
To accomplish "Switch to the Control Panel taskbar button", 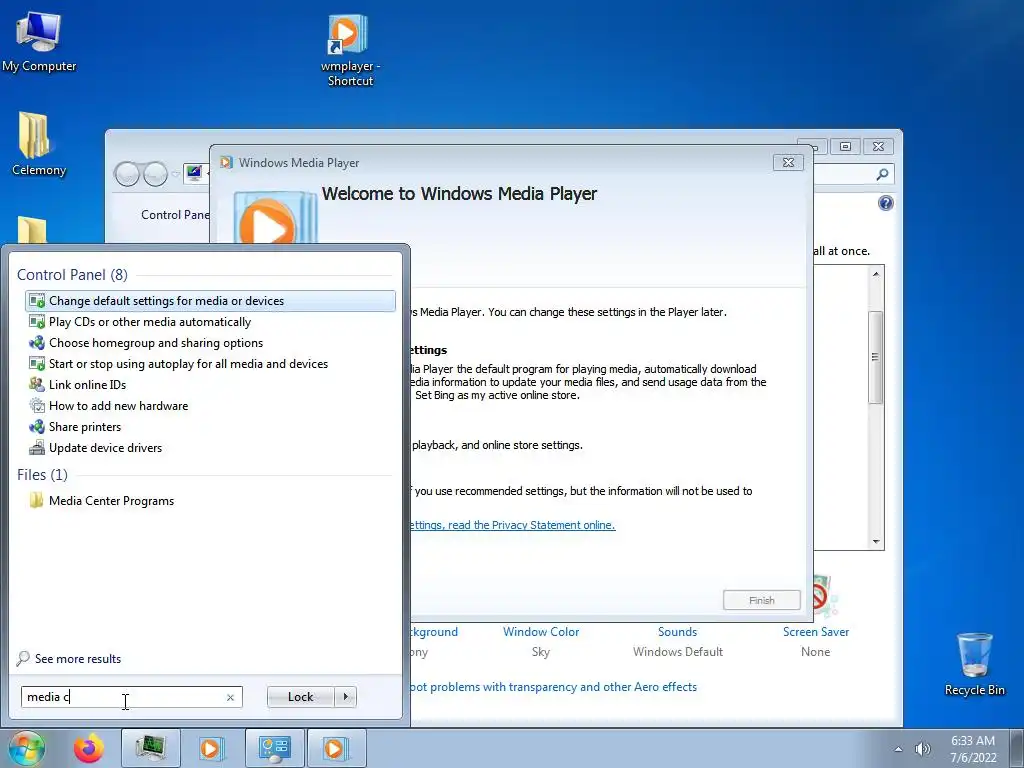I will (274, 748).
